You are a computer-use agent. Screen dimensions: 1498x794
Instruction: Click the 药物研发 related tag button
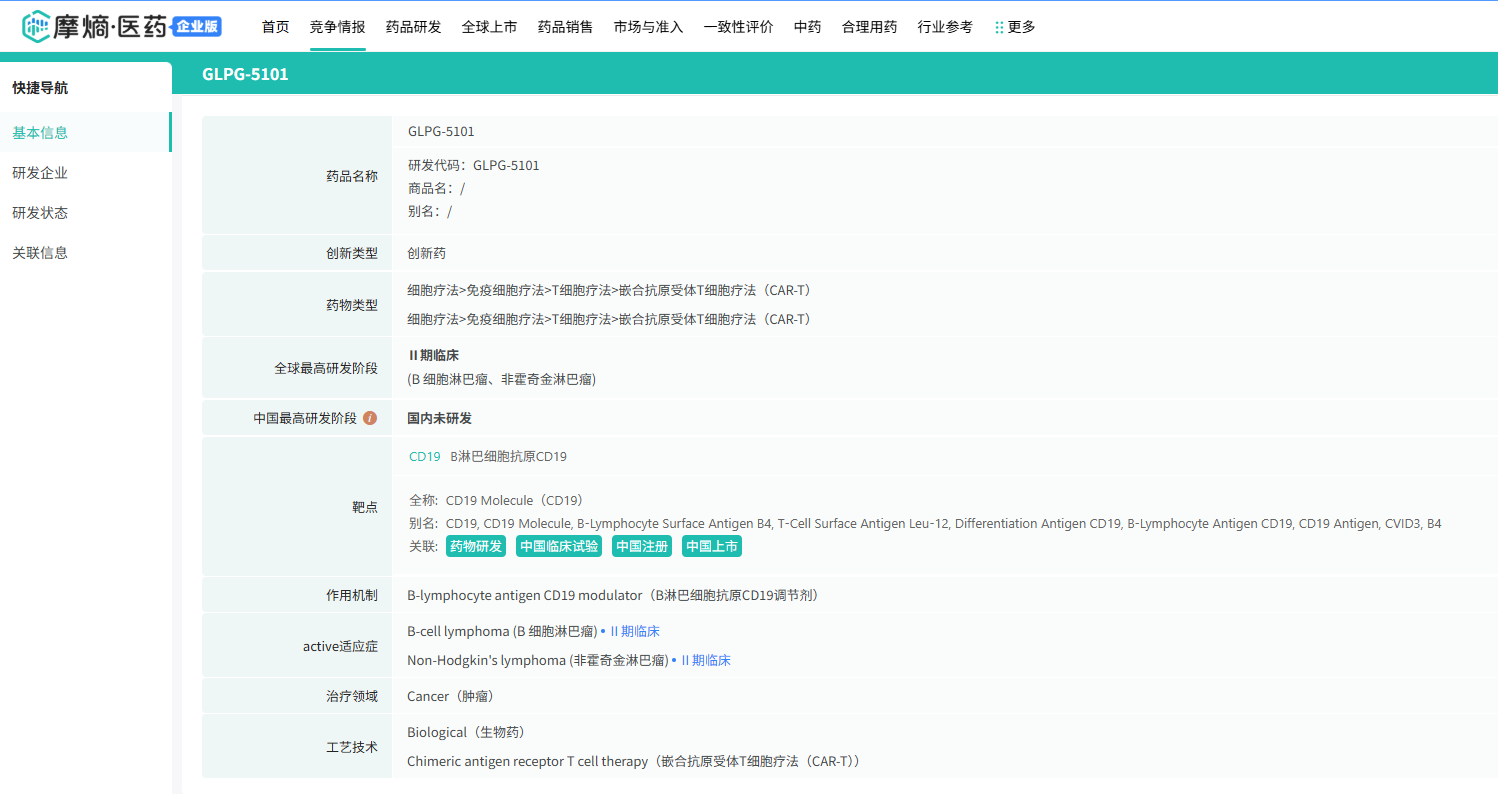[476, 546]
